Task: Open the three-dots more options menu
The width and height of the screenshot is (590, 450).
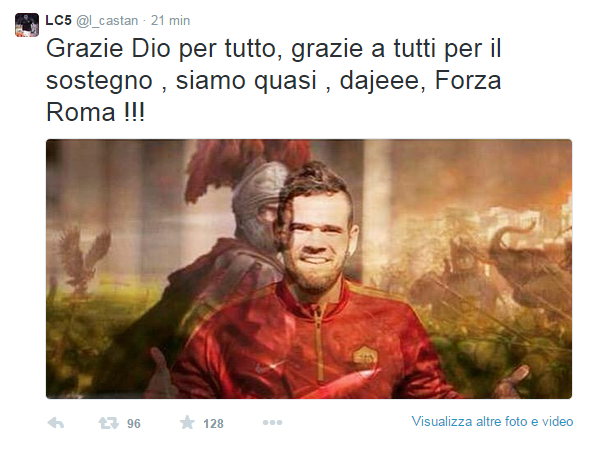Action: click(272, 423)
